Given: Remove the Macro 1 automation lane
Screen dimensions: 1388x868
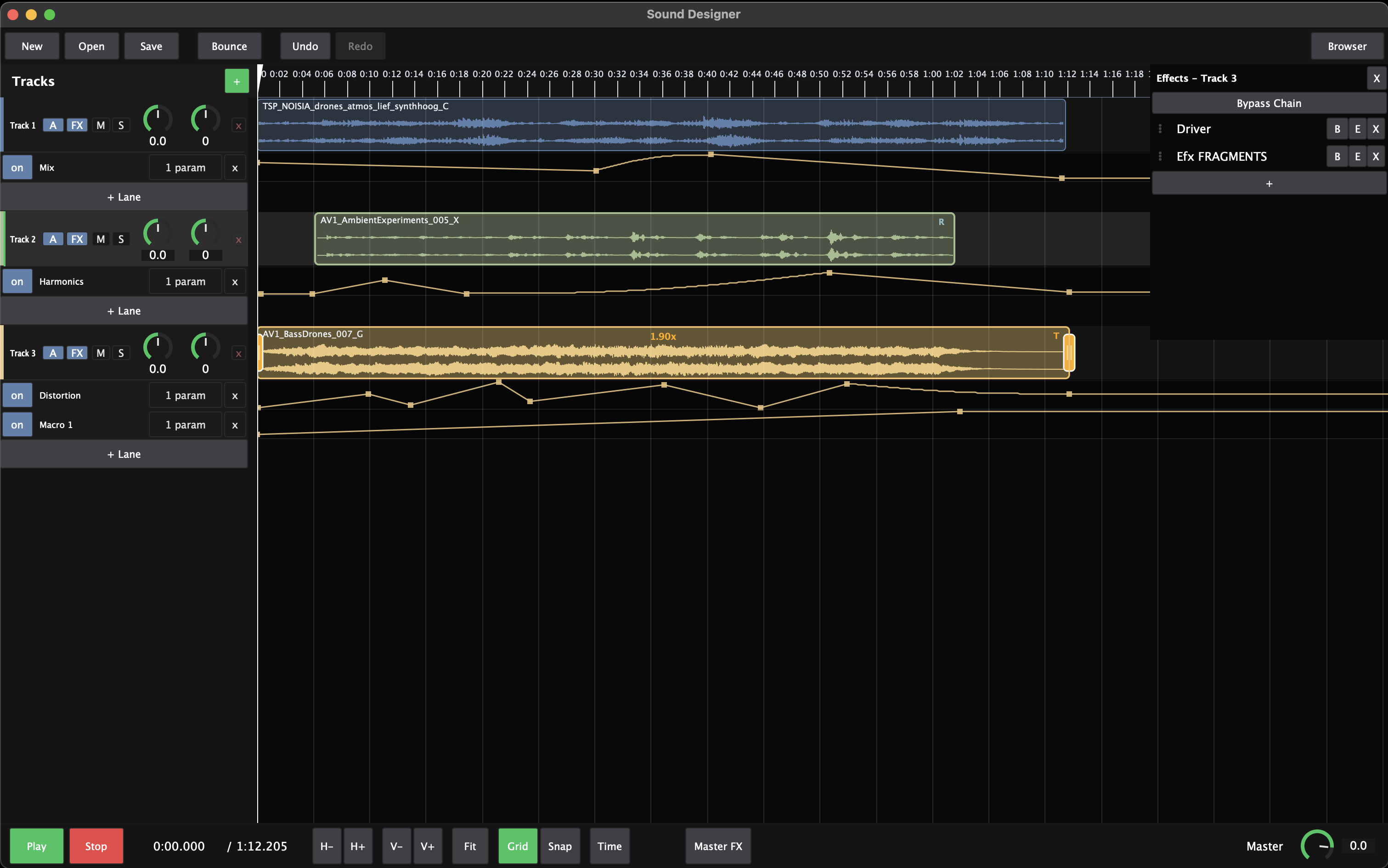Looking at the screenshot, I should [235, 424].
